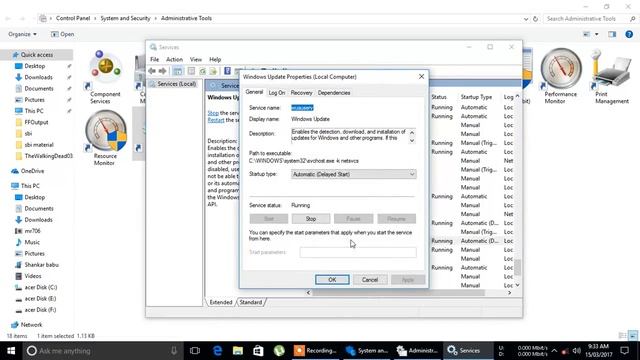Show hidden tray icons chevron
The width and height of the screenshot is (640, 360).
554,351
